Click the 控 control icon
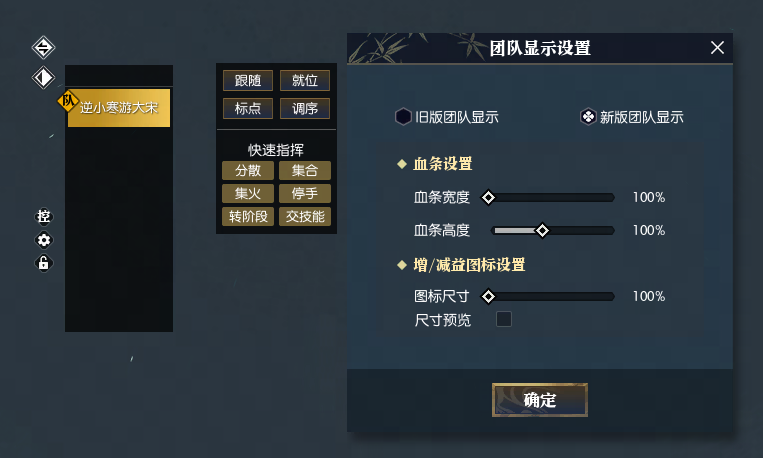This screenshot has width=763, height=458. coord(44,216)
